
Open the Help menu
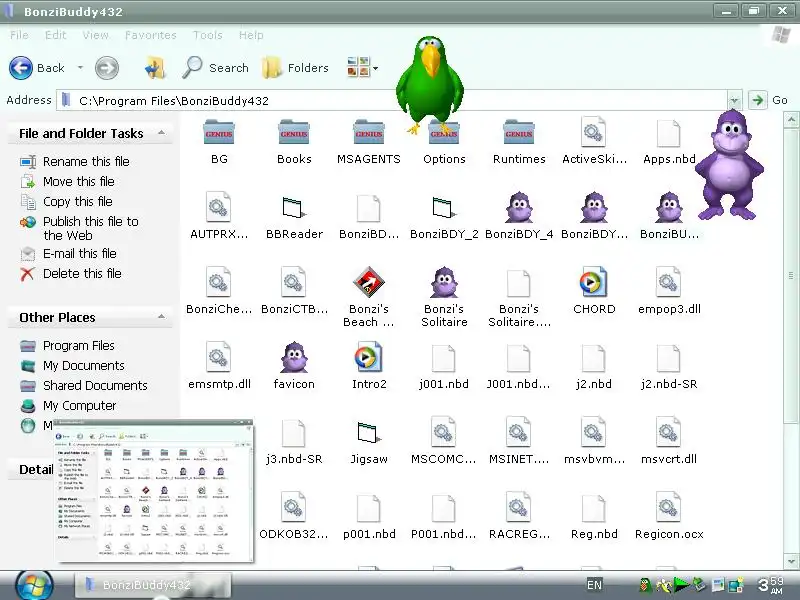[251, 35]
